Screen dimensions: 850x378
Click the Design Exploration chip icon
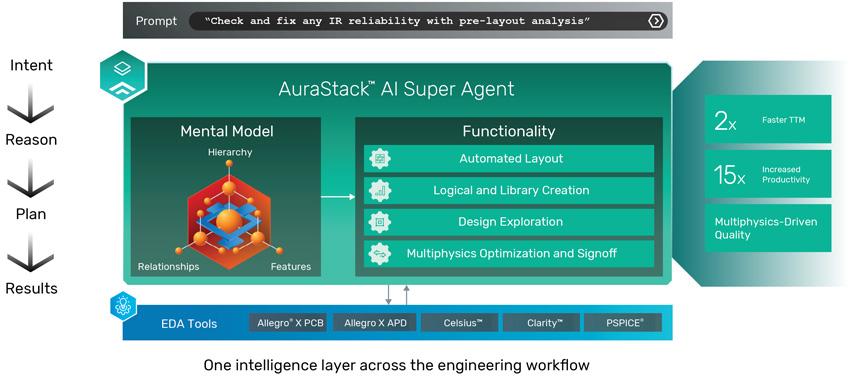(379, 222)
